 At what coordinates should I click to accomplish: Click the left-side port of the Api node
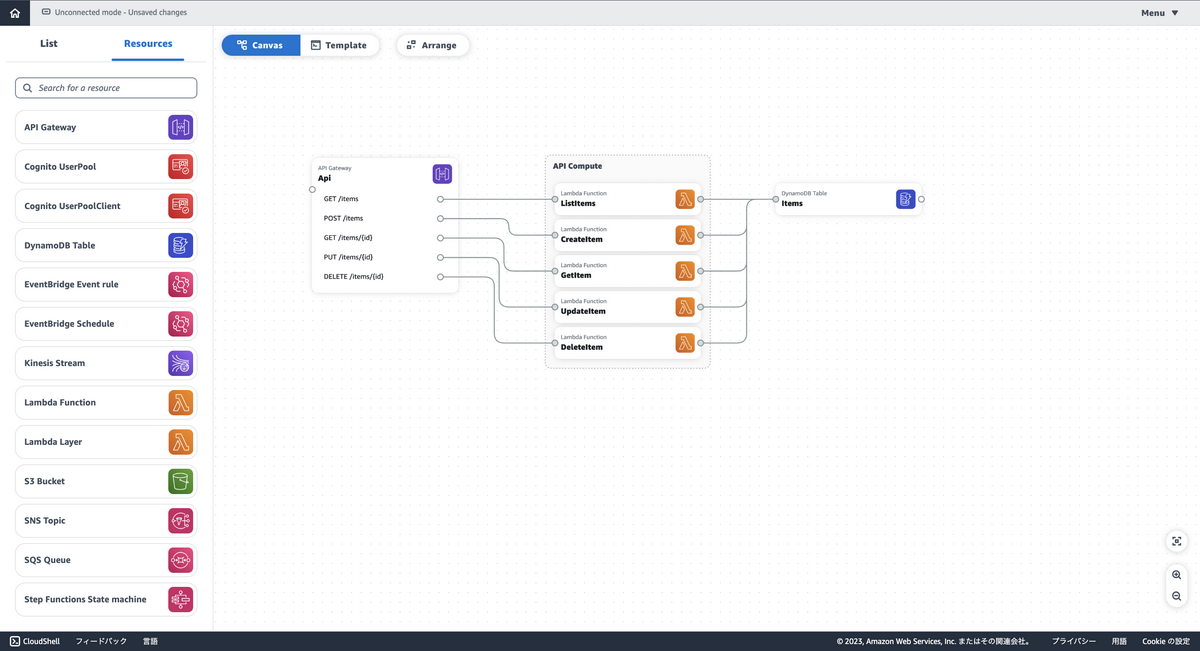point(312,189)
